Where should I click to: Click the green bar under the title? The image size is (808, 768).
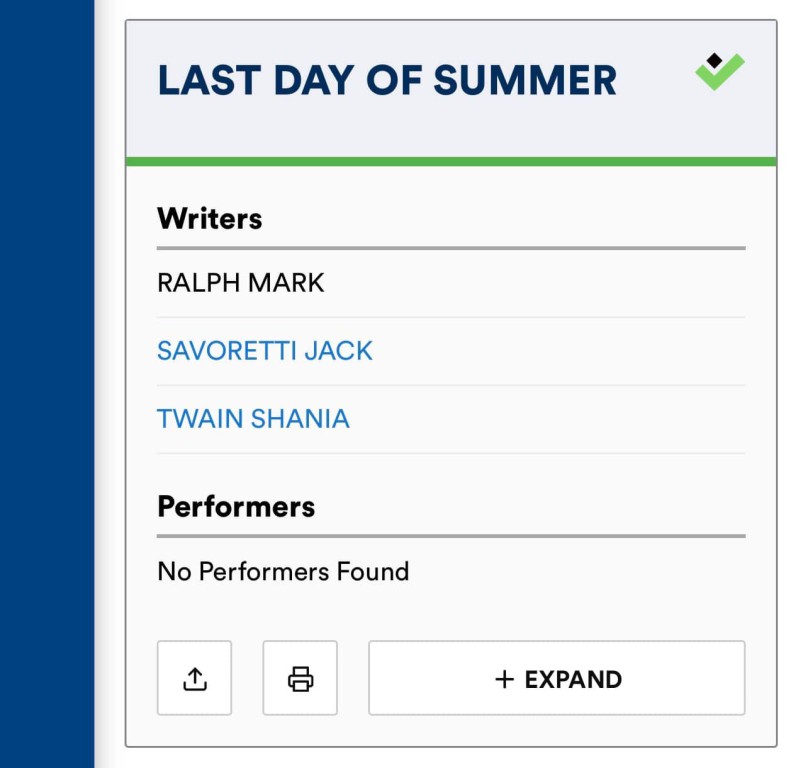451,162
